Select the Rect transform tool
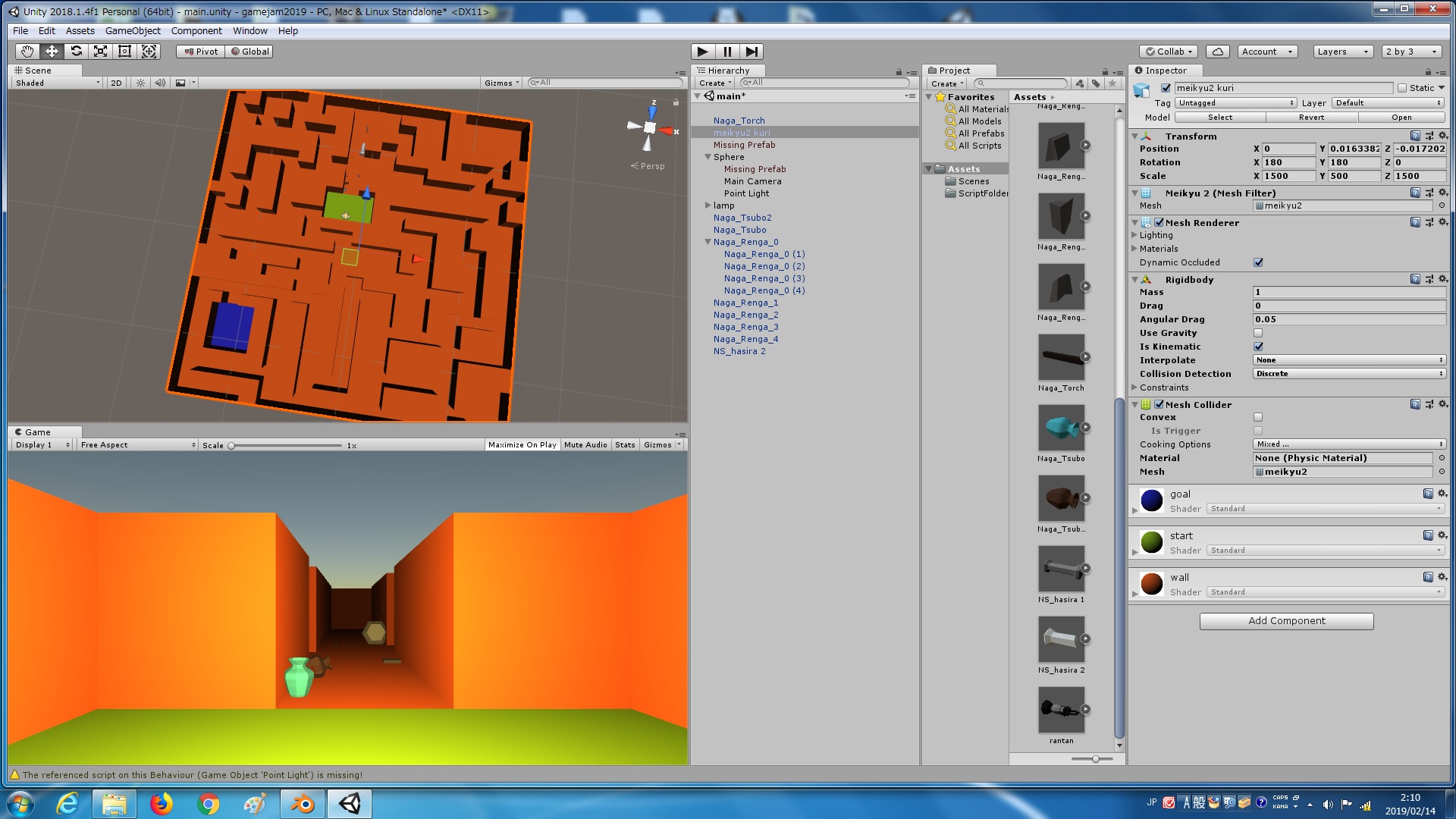The height and width of the screenshot is (819, 1456). click(x=124, y=52)
